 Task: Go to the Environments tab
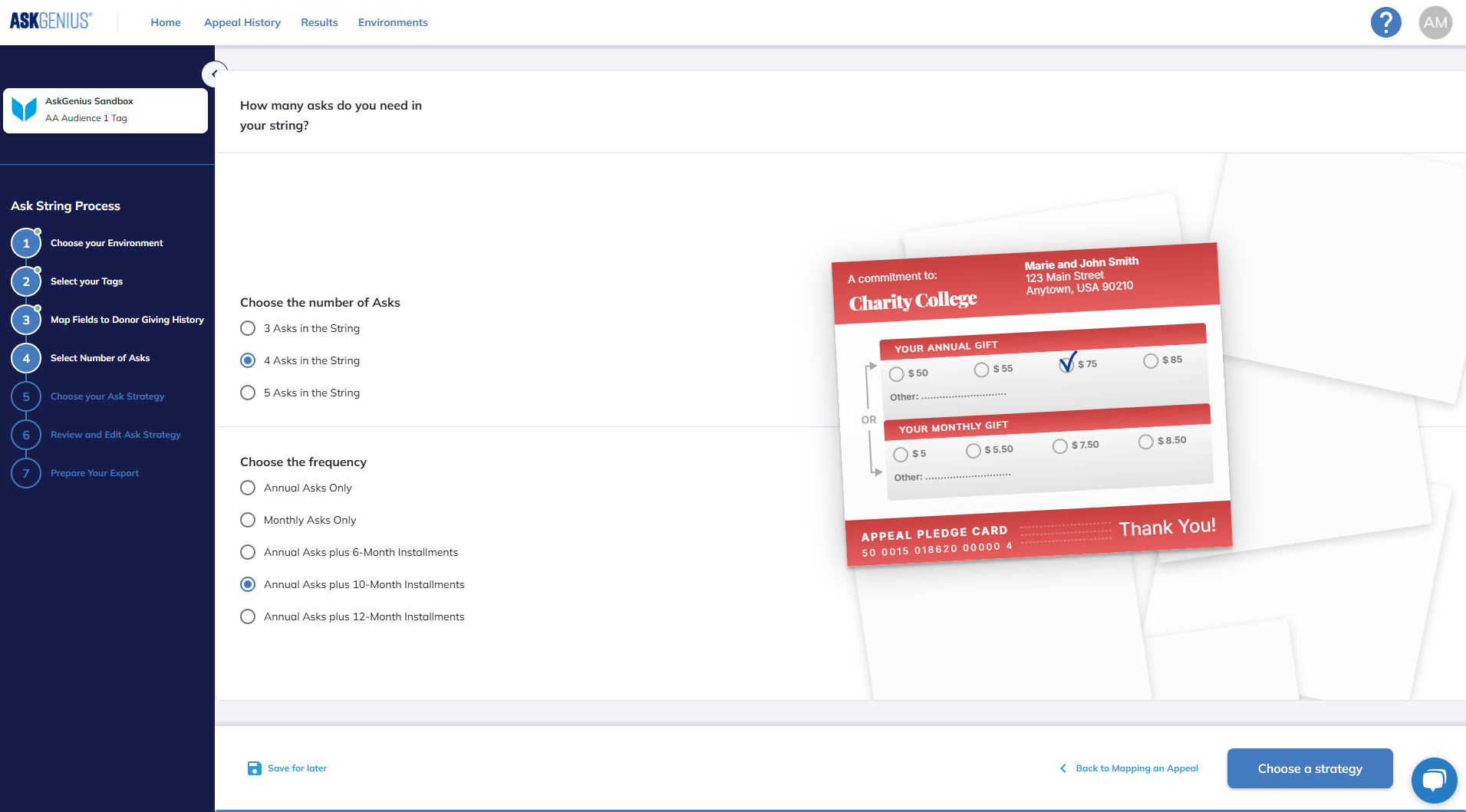pyautogui.click(x=393, y=22)
